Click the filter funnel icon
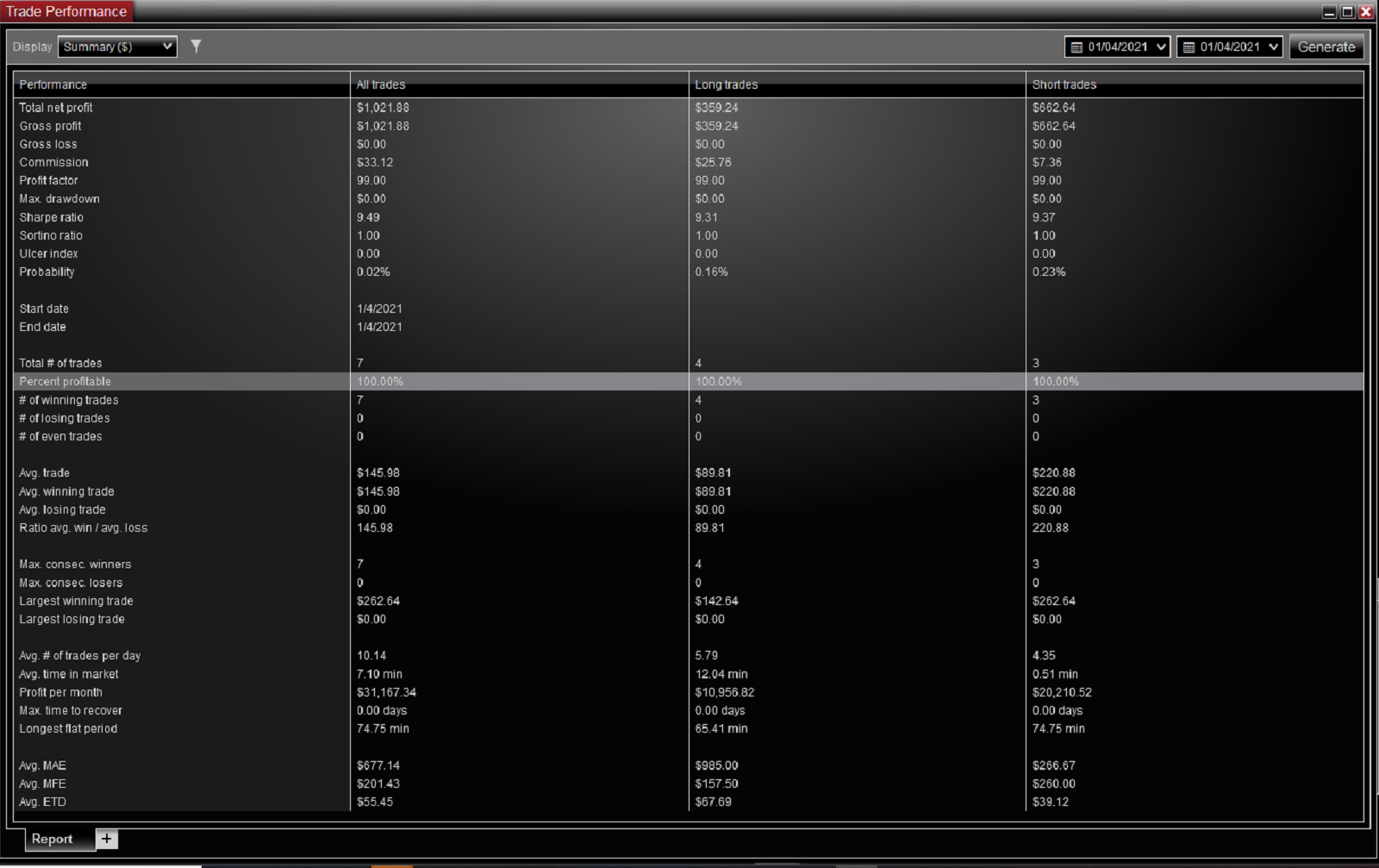 (196, 47)
